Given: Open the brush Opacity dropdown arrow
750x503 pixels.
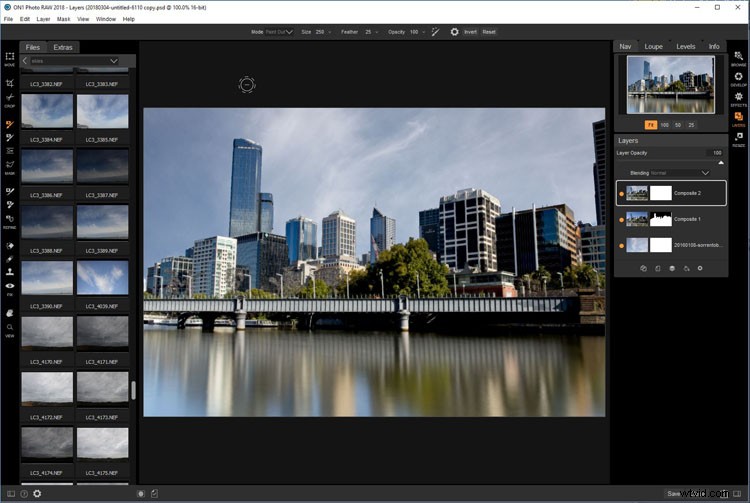Looking at the screenshot, I should click(x=424, y=32).
